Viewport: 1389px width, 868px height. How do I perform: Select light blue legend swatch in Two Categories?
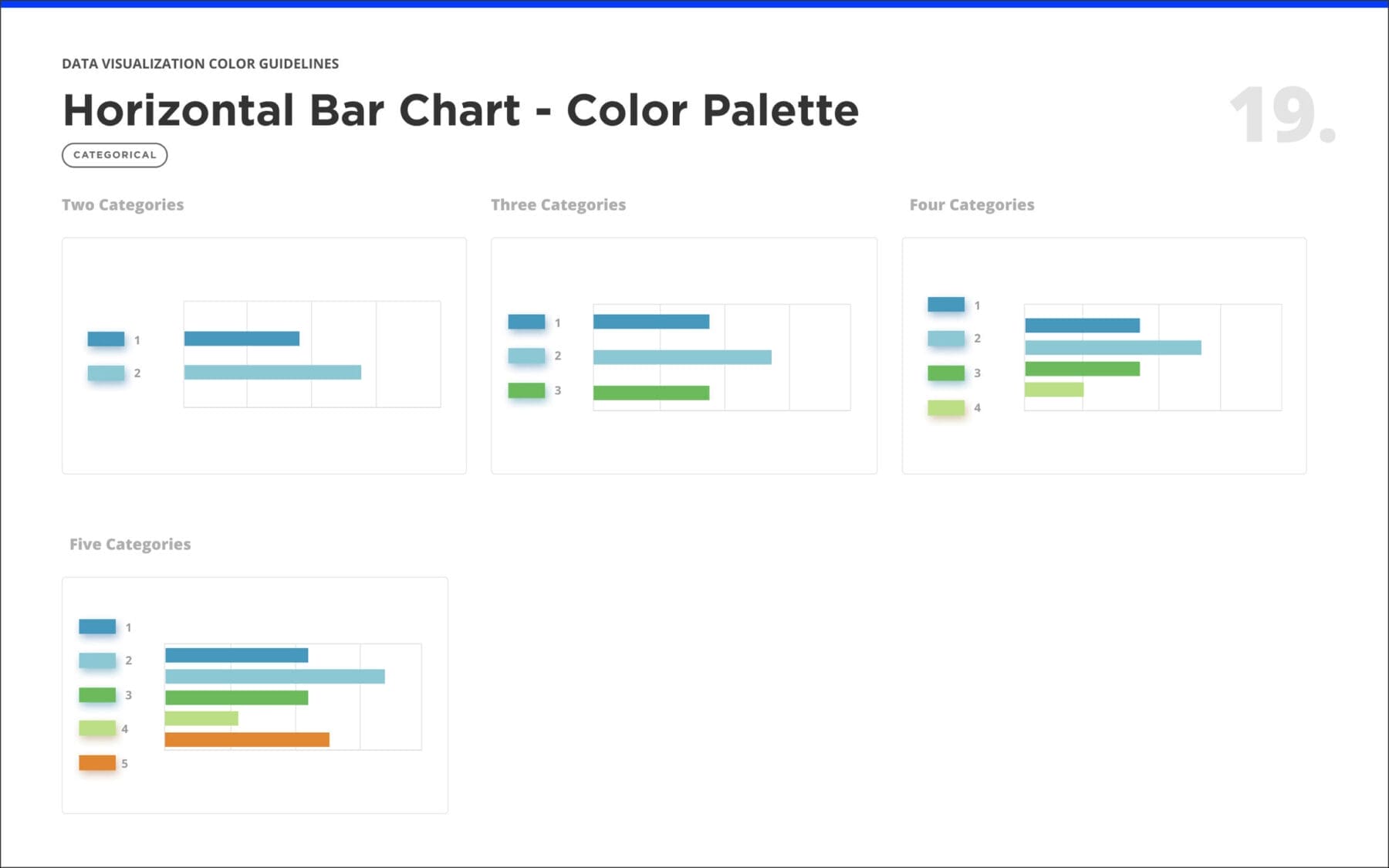106,373
